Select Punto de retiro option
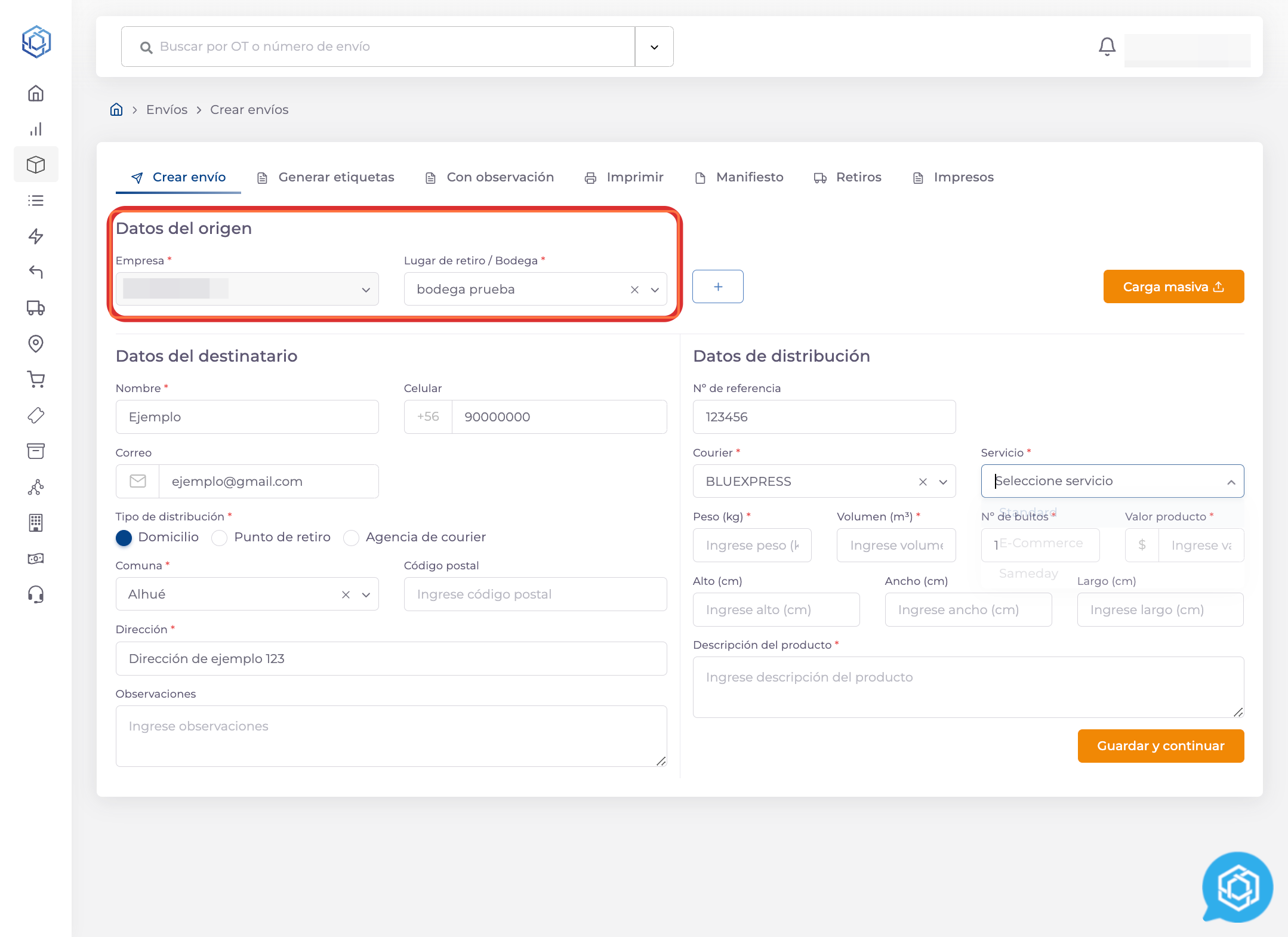 [220, 538]
